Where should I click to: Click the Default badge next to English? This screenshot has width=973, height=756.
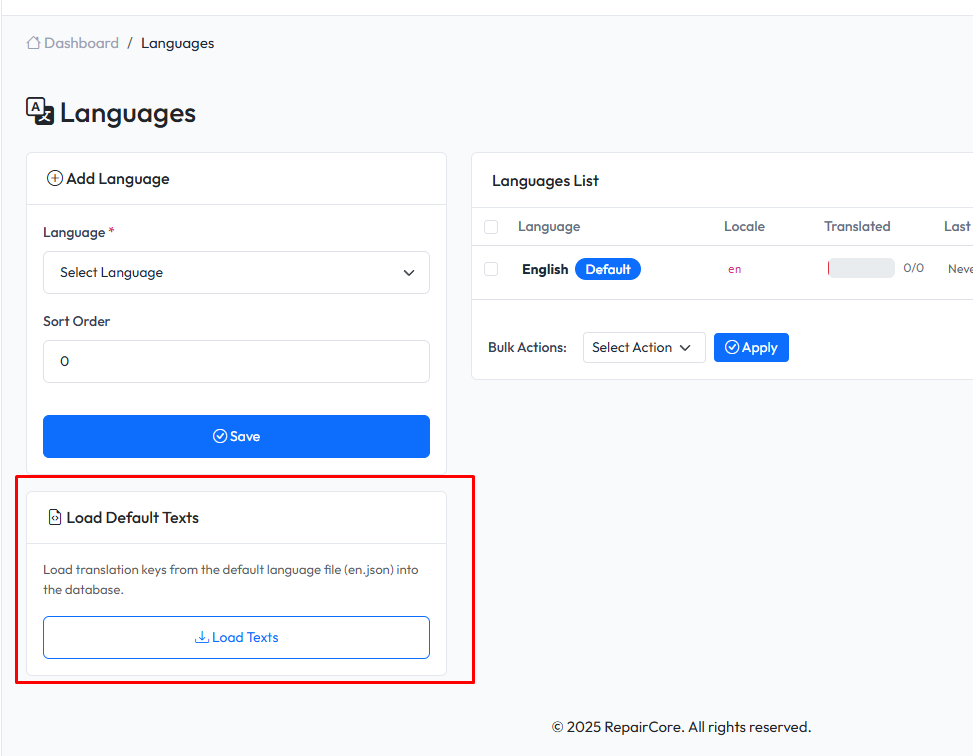pos(607,269)
